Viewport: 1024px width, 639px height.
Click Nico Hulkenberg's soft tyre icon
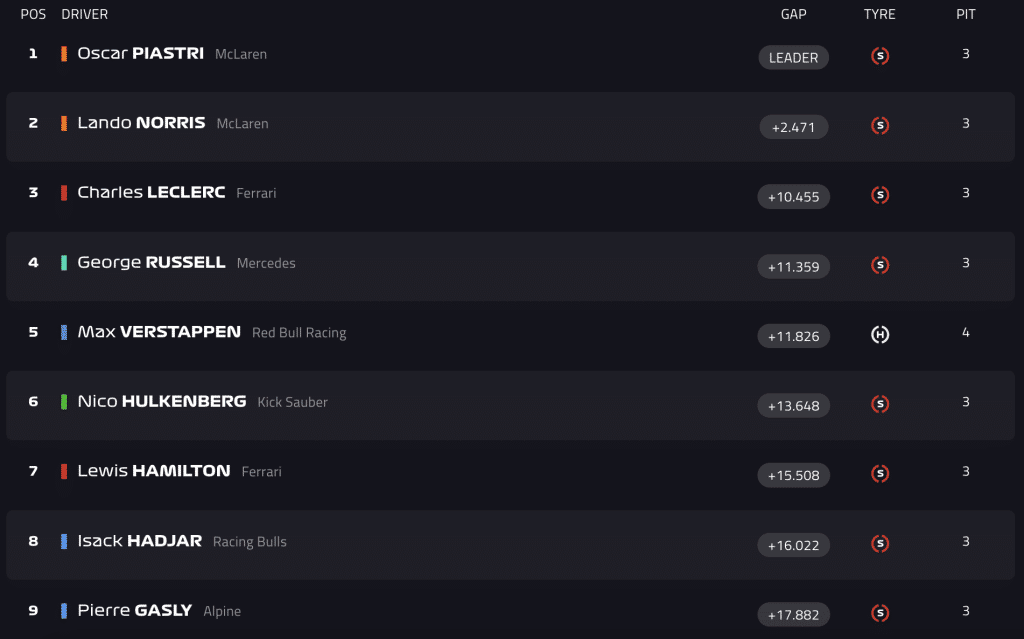pyautogui.click(x=880, y=404)
